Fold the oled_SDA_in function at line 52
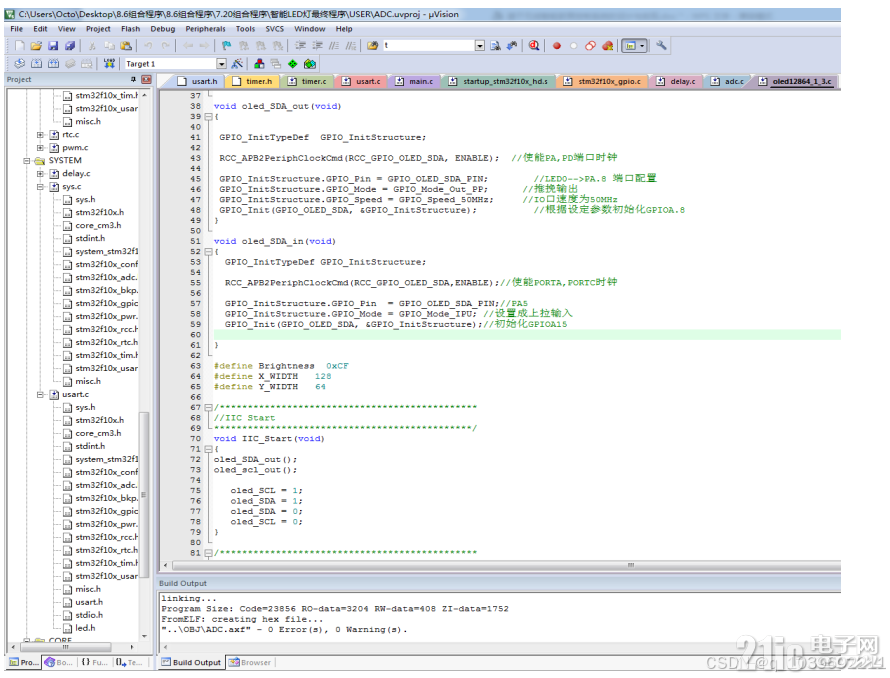890x678 pixels. coord(208,252)
